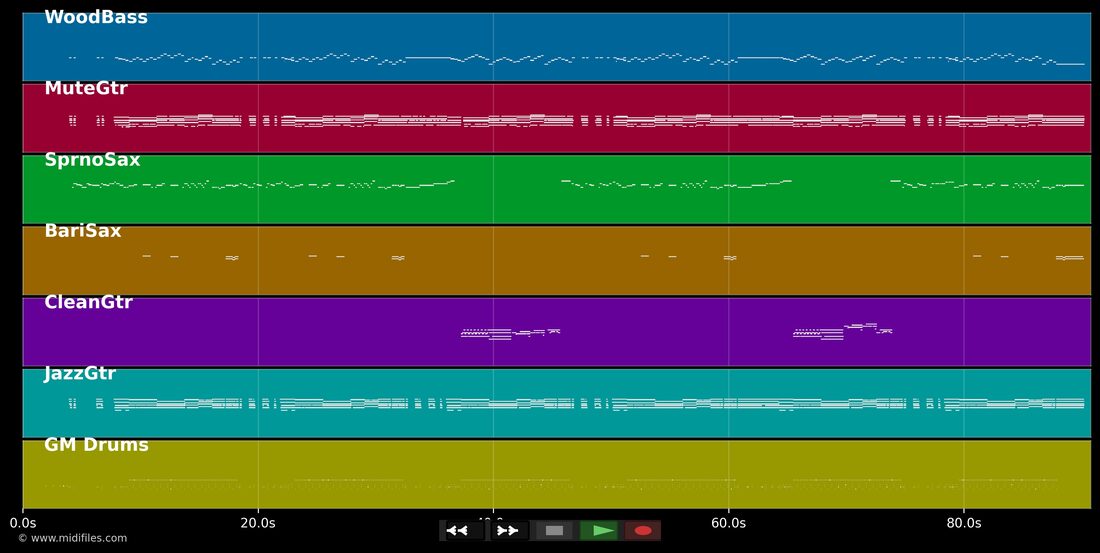Image resolution: width=1100 pixels, height=553 pixels.
Task: Select the SprnoSax track label
Action: [x=92, y=160]
